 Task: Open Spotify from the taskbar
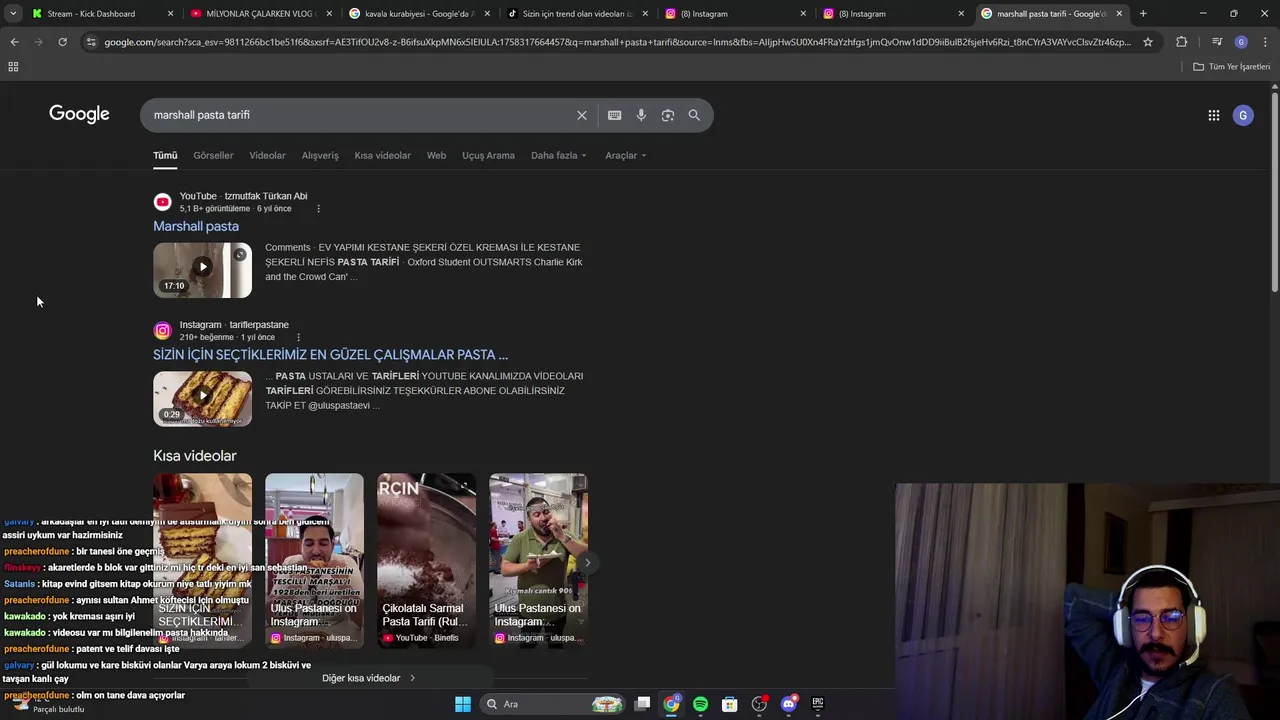tap(700, 704)
